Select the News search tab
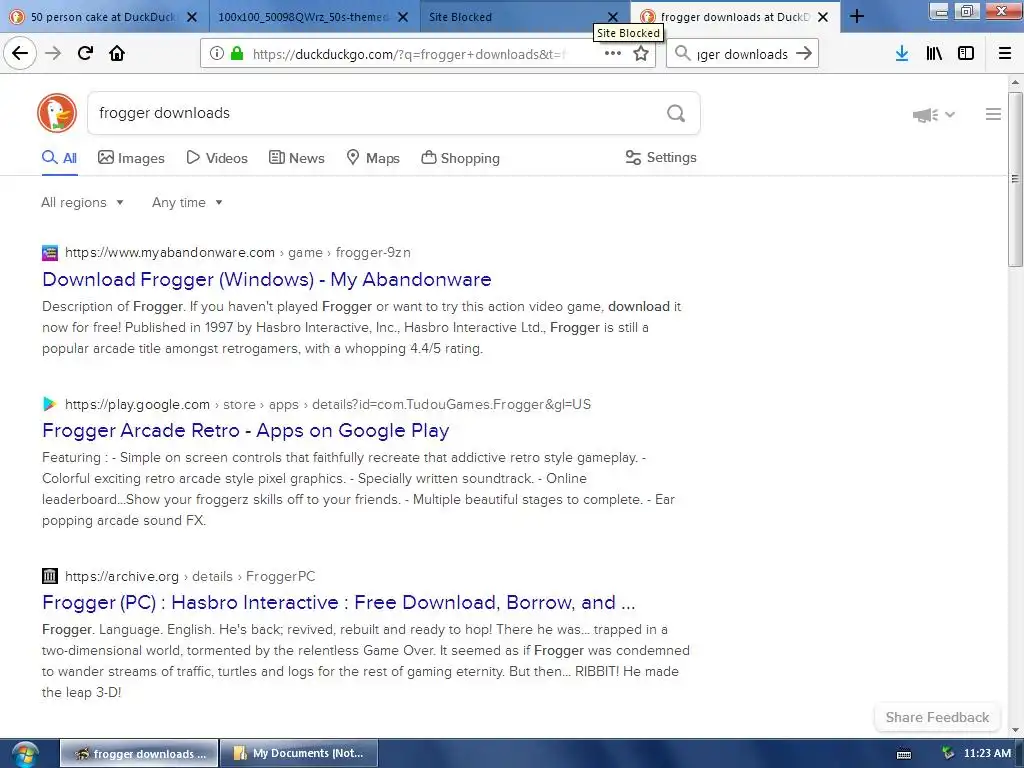Image resolution: width=1024 pixels, height=768 pixels. pyautogui.click(x=296, y=158)
